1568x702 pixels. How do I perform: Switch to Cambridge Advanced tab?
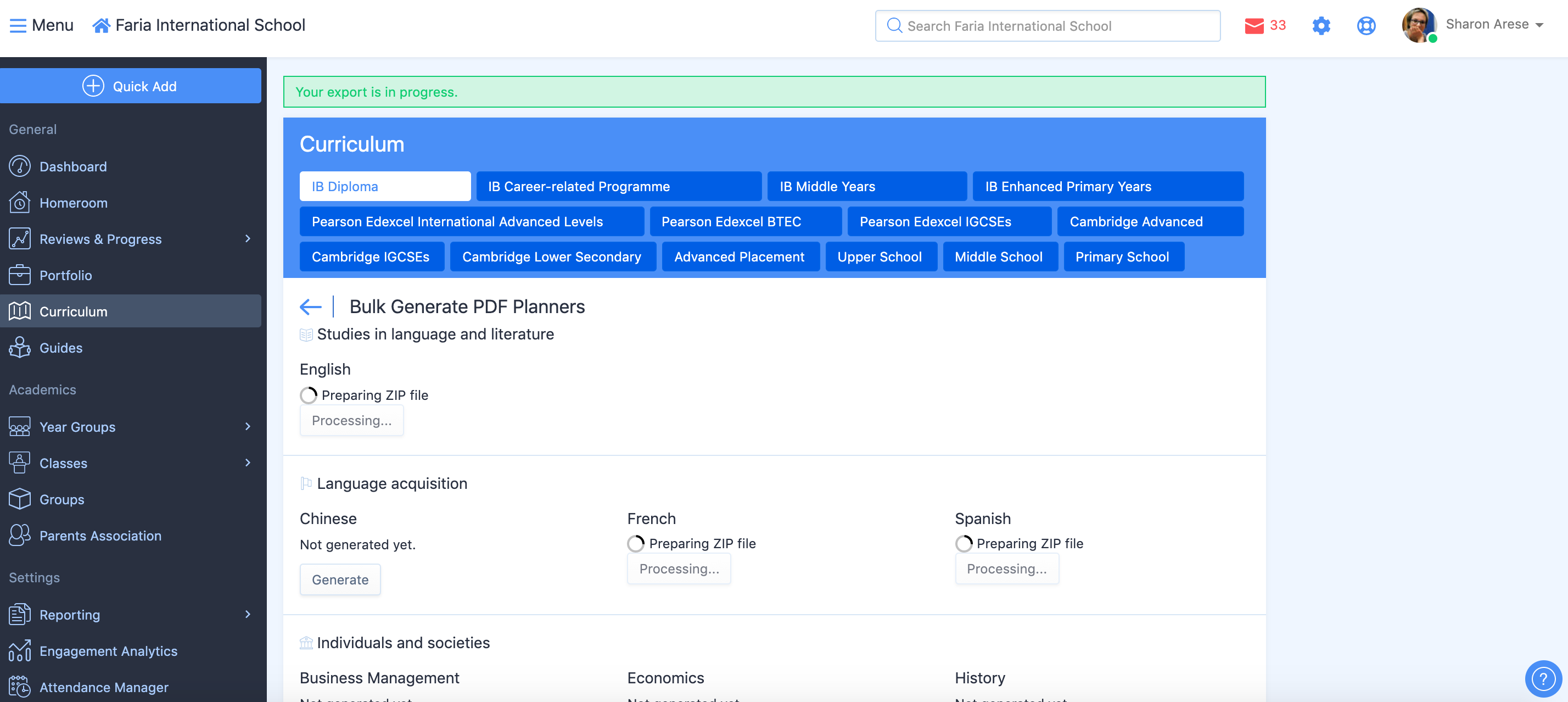coord(1150,221)
